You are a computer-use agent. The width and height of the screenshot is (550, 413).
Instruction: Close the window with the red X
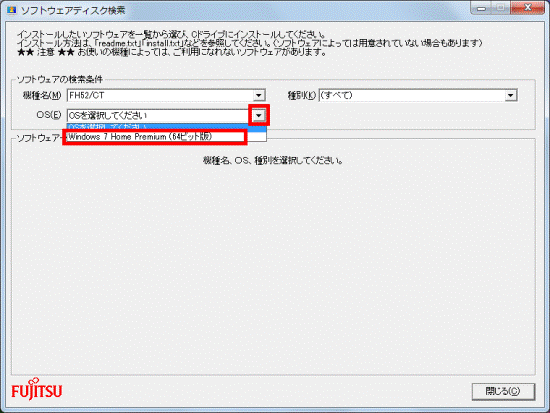click(x=527, y=8)
